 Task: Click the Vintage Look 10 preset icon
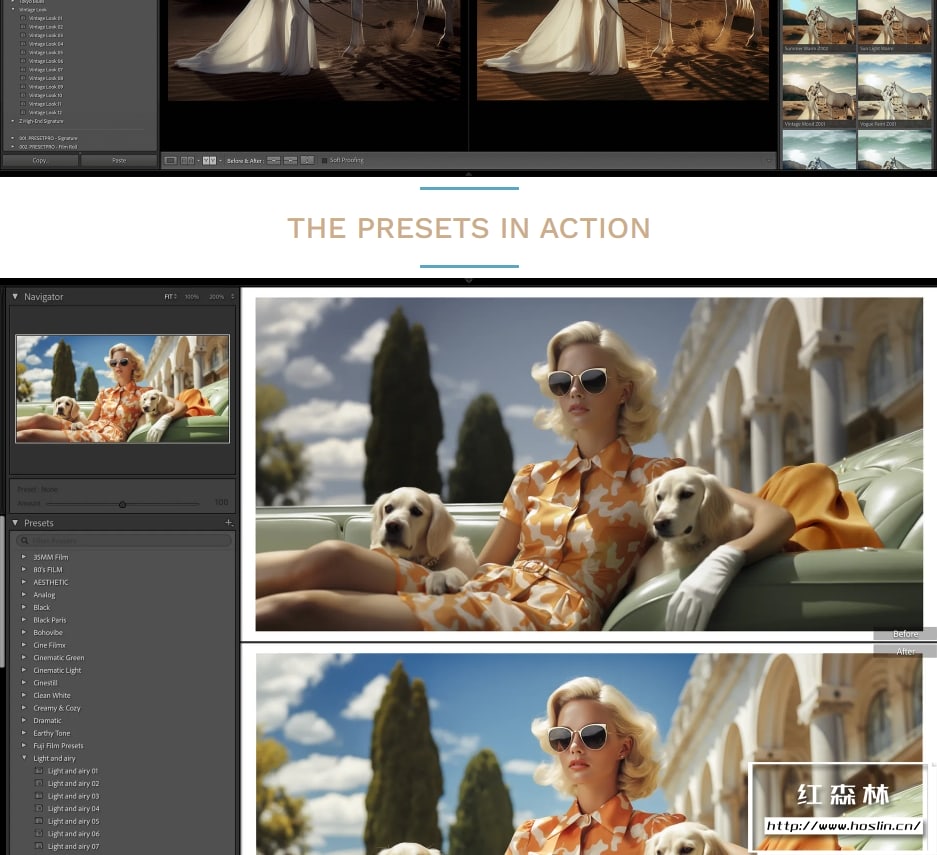point(23,95)
